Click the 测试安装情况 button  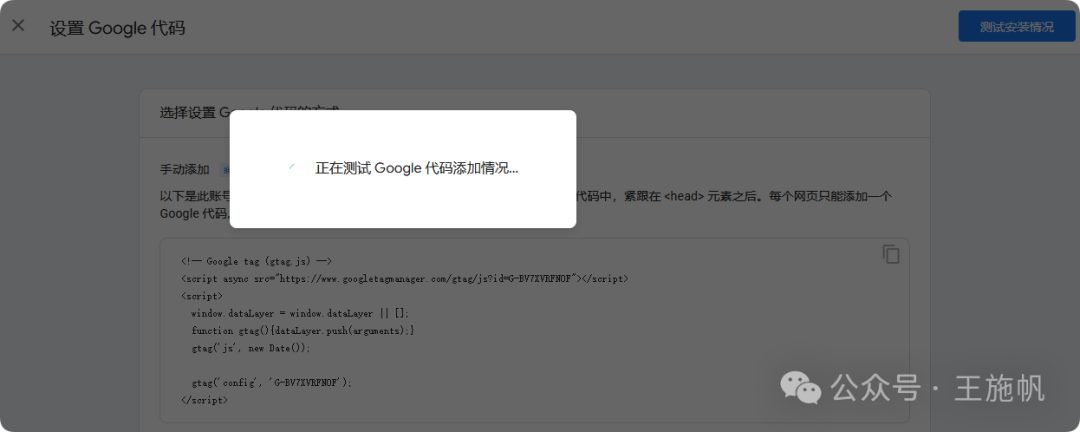pyautogui.click(x=1017, y=27)
